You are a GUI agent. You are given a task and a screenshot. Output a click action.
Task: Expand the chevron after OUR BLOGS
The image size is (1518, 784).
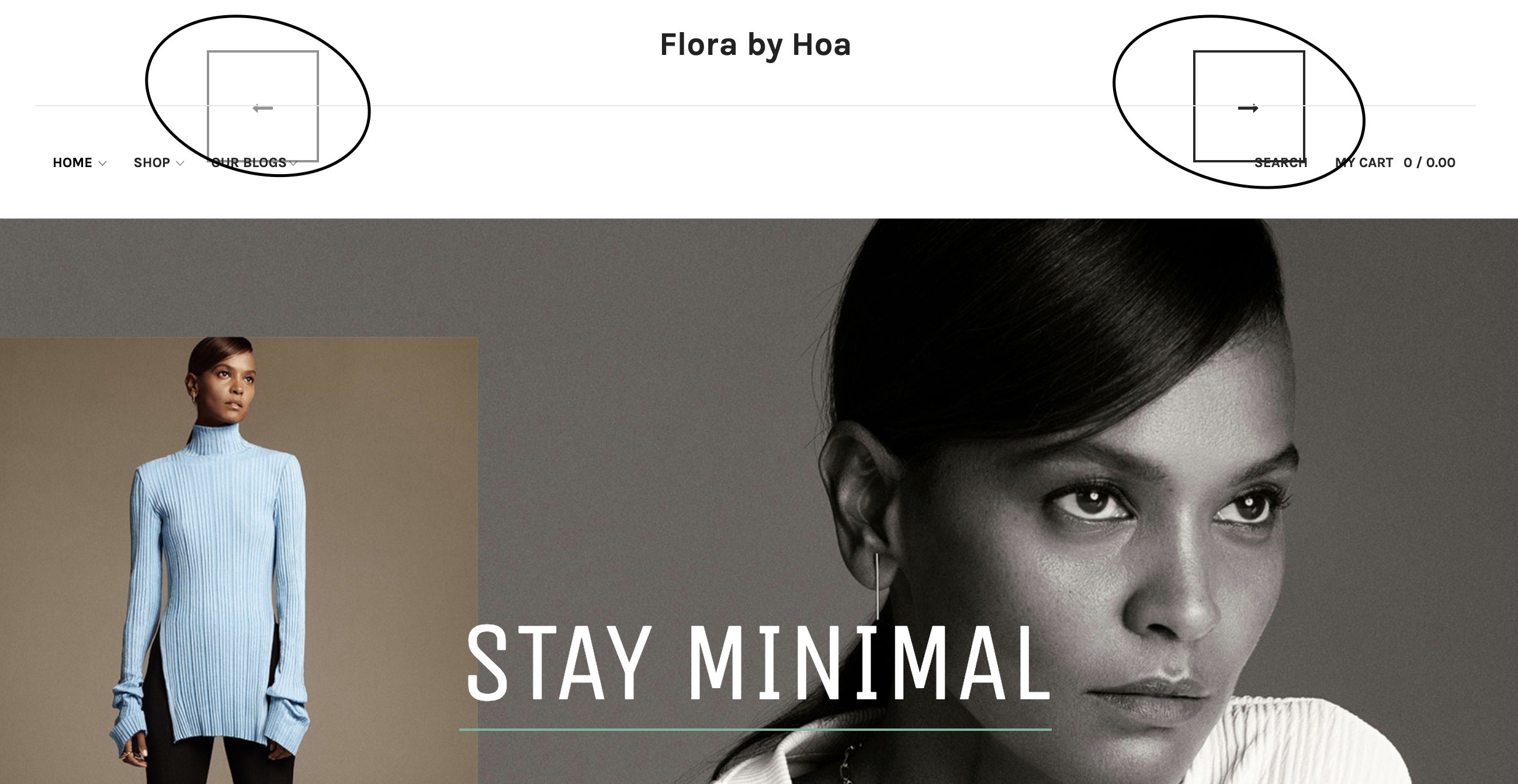tap(293, 164)
